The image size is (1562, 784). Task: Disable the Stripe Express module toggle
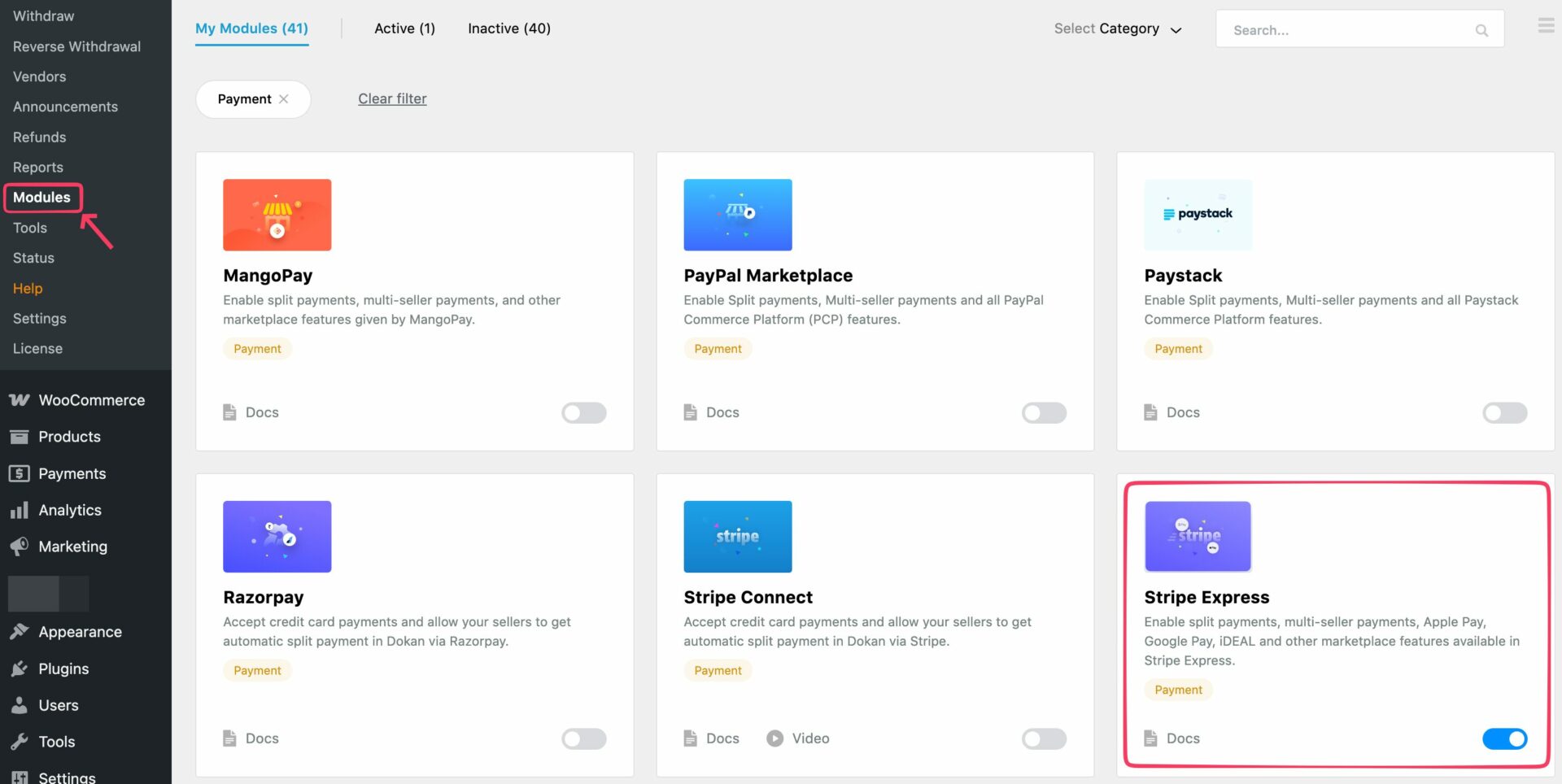[1503, 738]
